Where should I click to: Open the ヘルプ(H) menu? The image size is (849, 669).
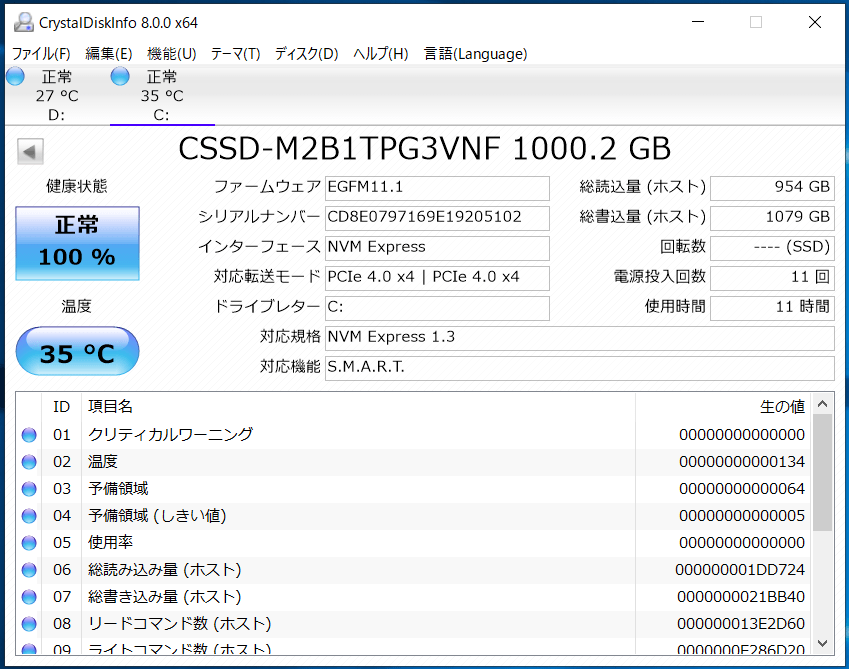point(381,54)
